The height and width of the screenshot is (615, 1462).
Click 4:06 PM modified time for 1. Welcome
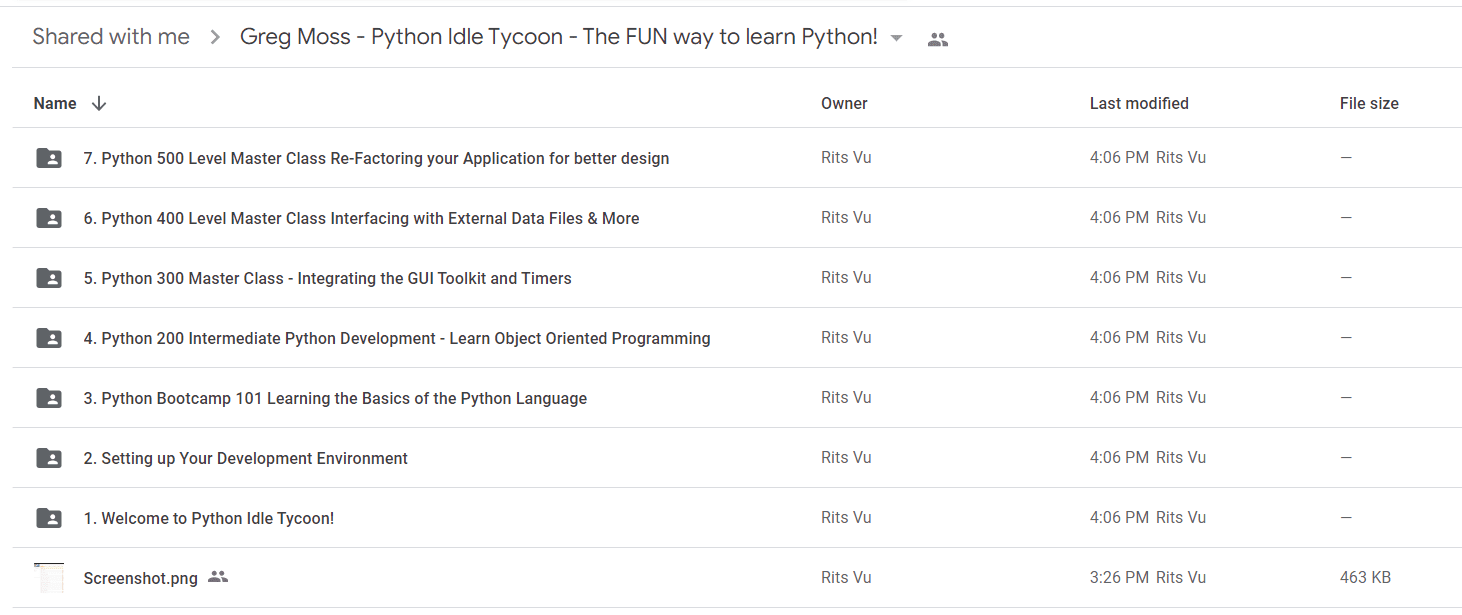(1119, 517)
